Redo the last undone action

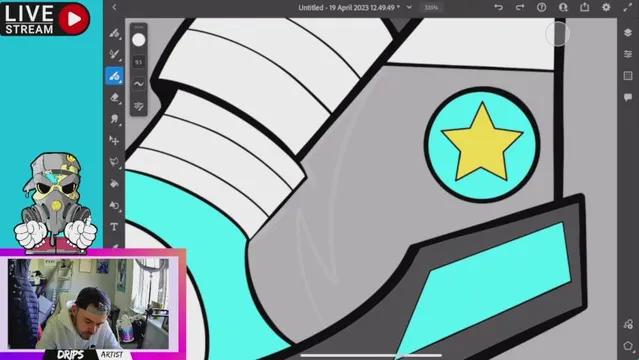(x=520, y=7)
